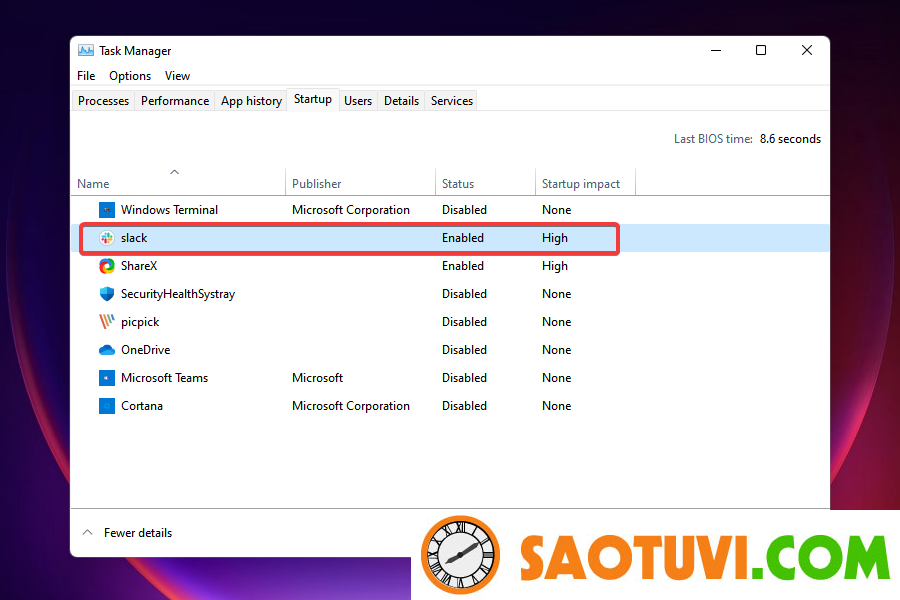
Task: Click the Cortana icon
Action: click(107, 406)
